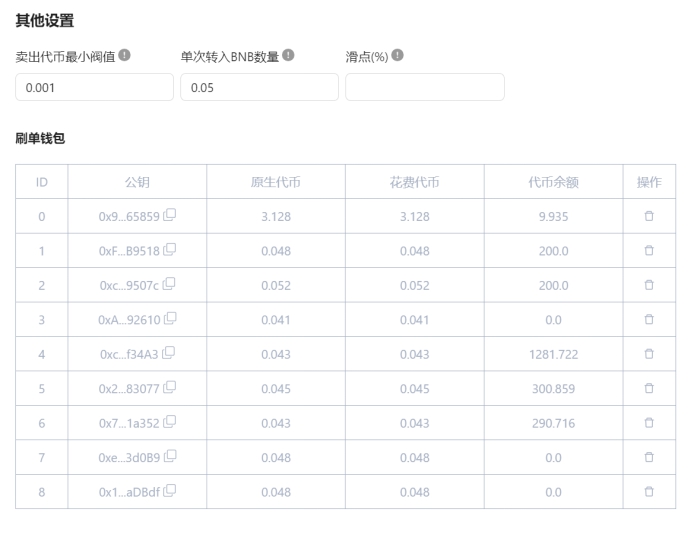Click the 代币余额 column header
The image size is (692, 534).
553,182
